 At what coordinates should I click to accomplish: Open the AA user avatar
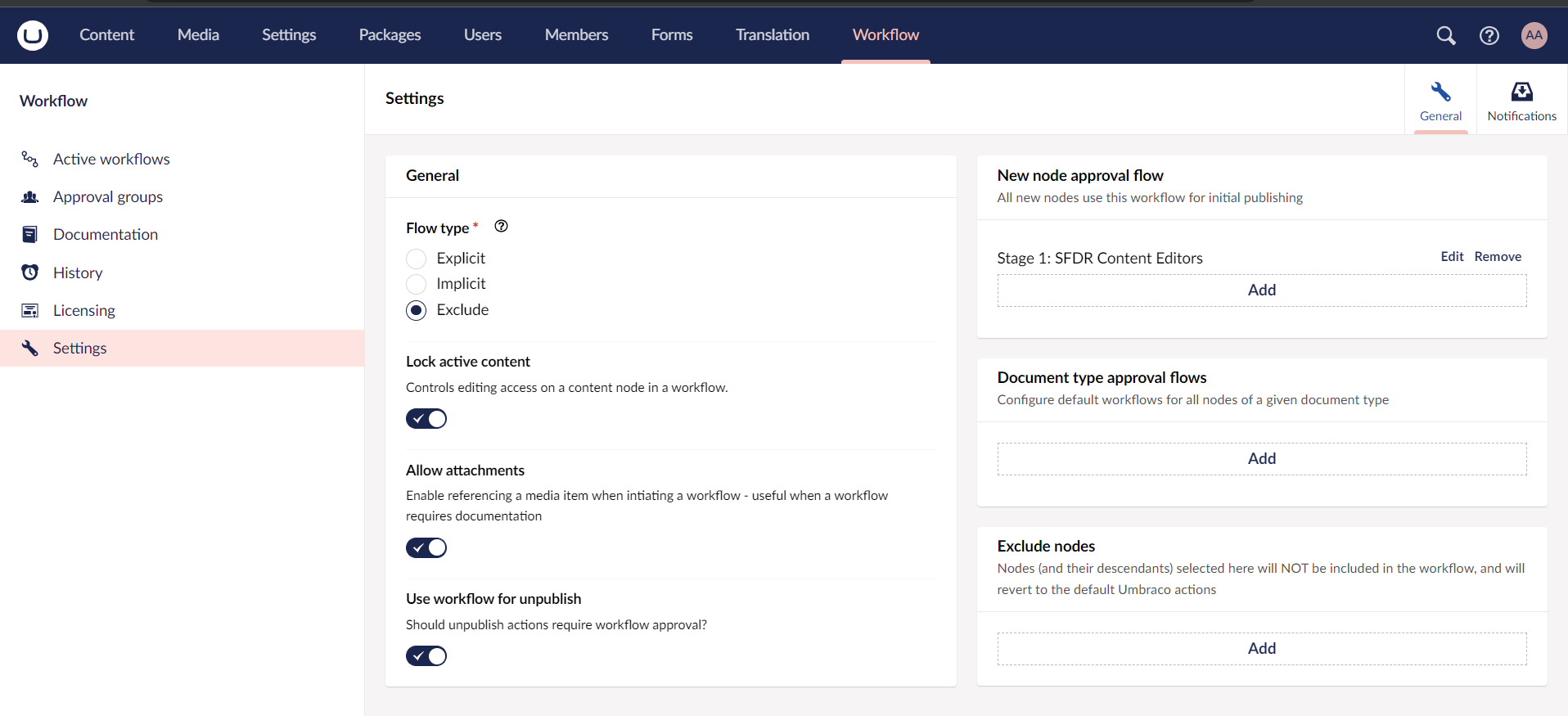point(1534,35)
